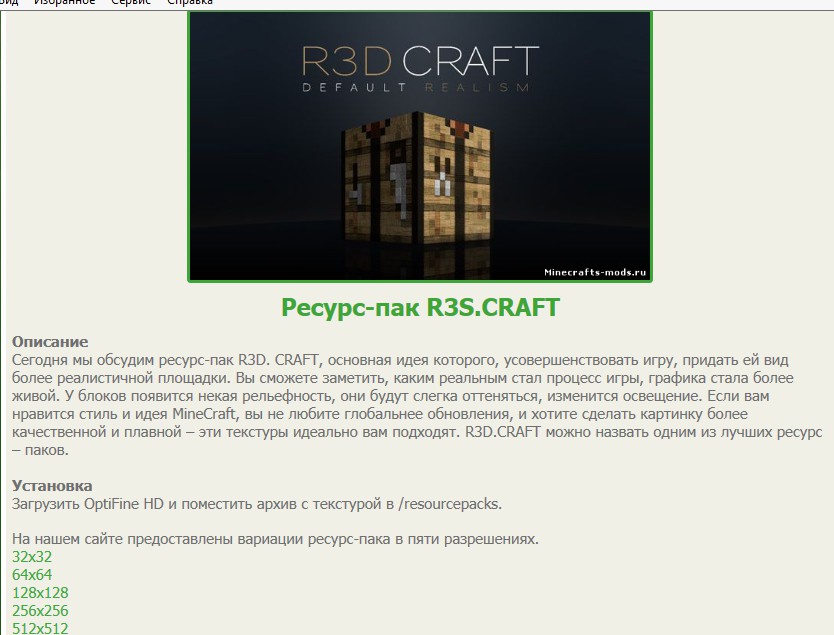Download the 512x512 resolution pack
Image resolution: width=834 pixels, height=635 pixels.
[x=40, y=628]
